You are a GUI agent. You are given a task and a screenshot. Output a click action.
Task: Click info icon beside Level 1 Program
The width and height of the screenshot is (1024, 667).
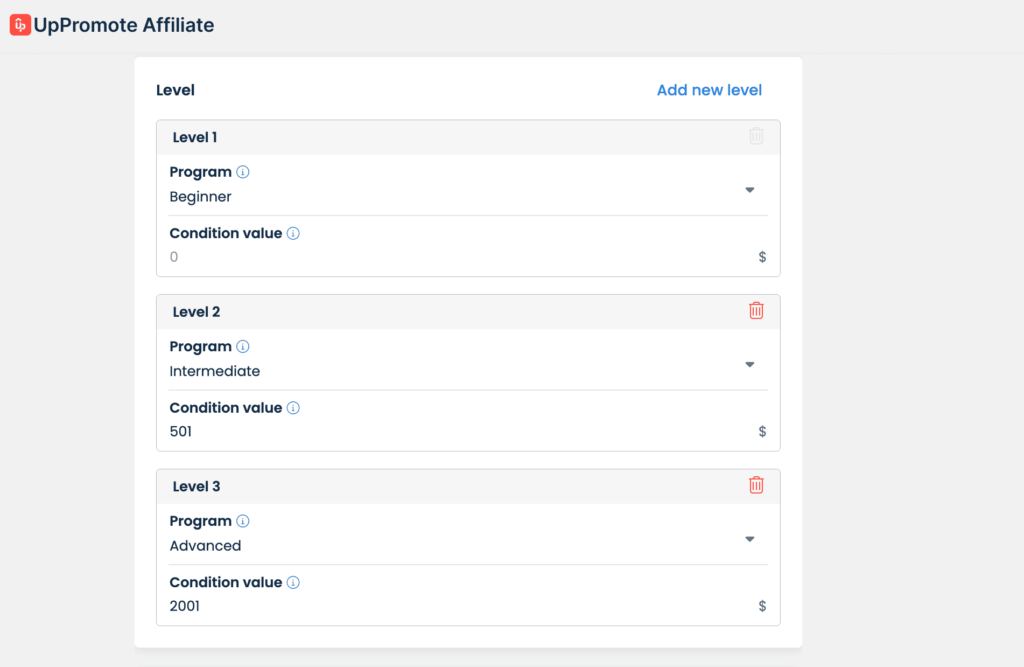tap(243, 172)
